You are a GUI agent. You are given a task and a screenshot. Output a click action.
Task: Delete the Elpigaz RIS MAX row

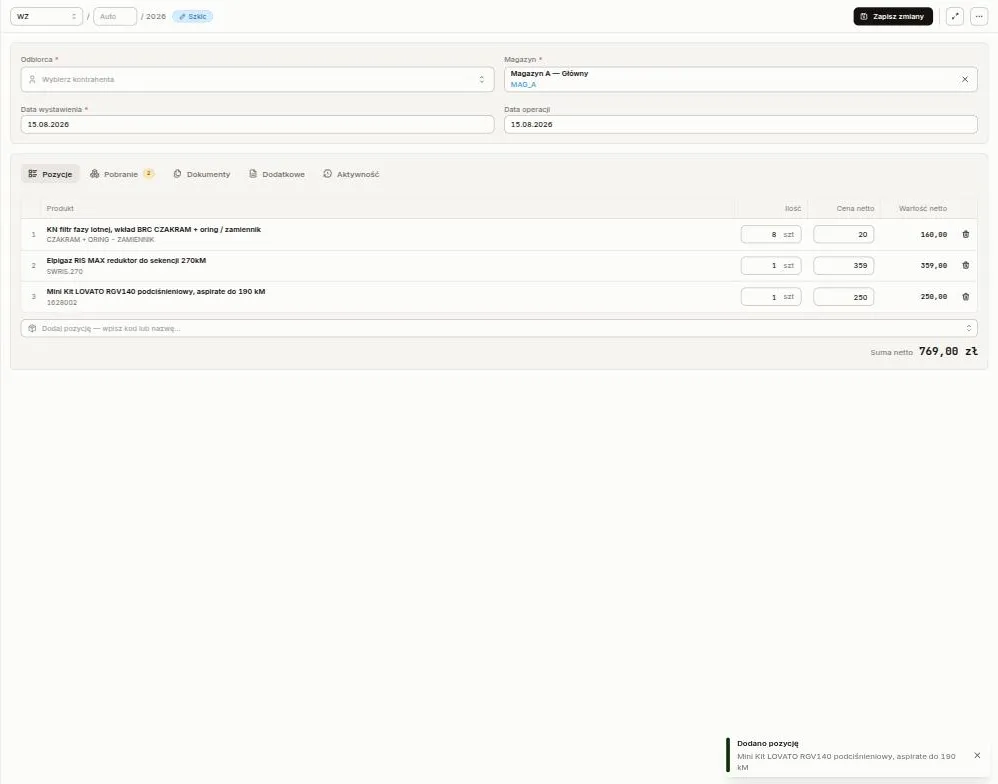(966, 265)
